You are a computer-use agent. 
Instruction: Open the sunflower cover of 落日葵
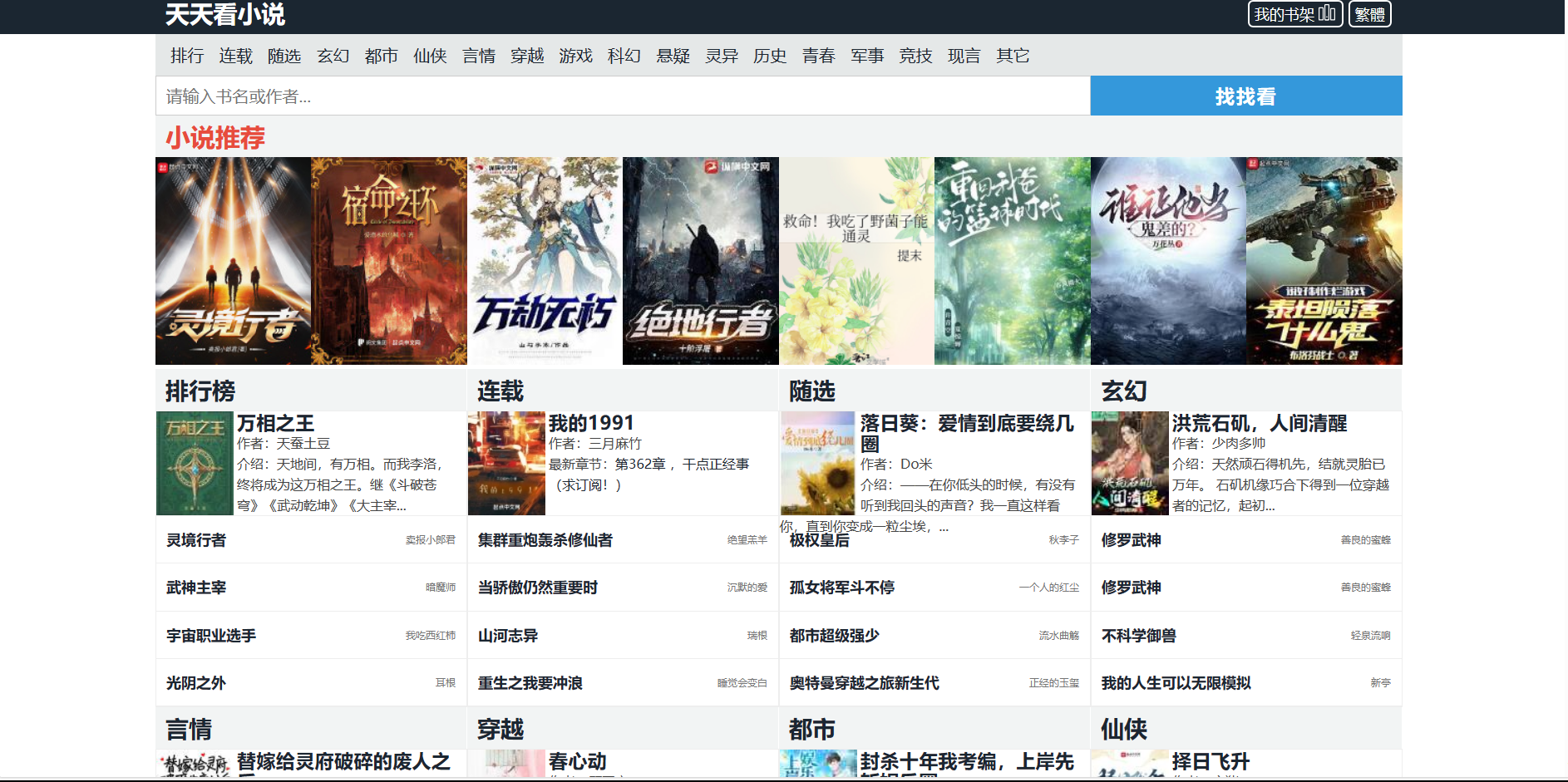pos(818,463)
